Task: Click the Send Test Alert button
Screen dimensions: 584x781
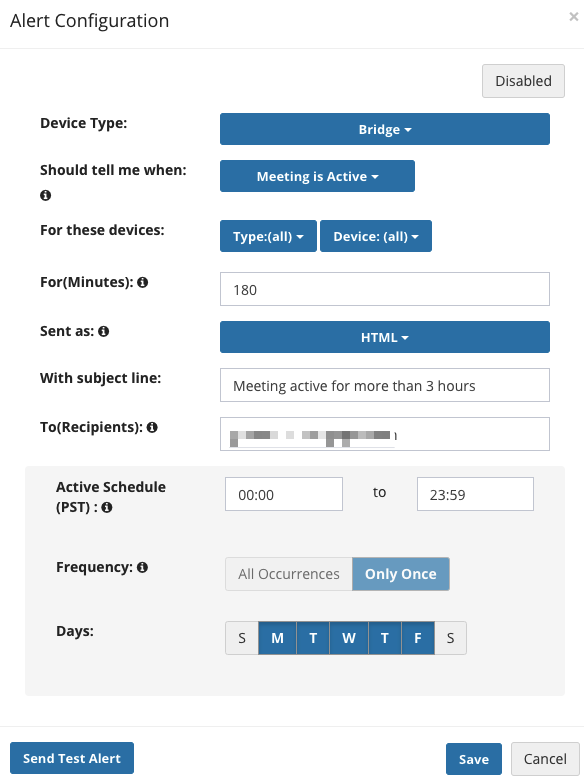Action: pos(72,758)
